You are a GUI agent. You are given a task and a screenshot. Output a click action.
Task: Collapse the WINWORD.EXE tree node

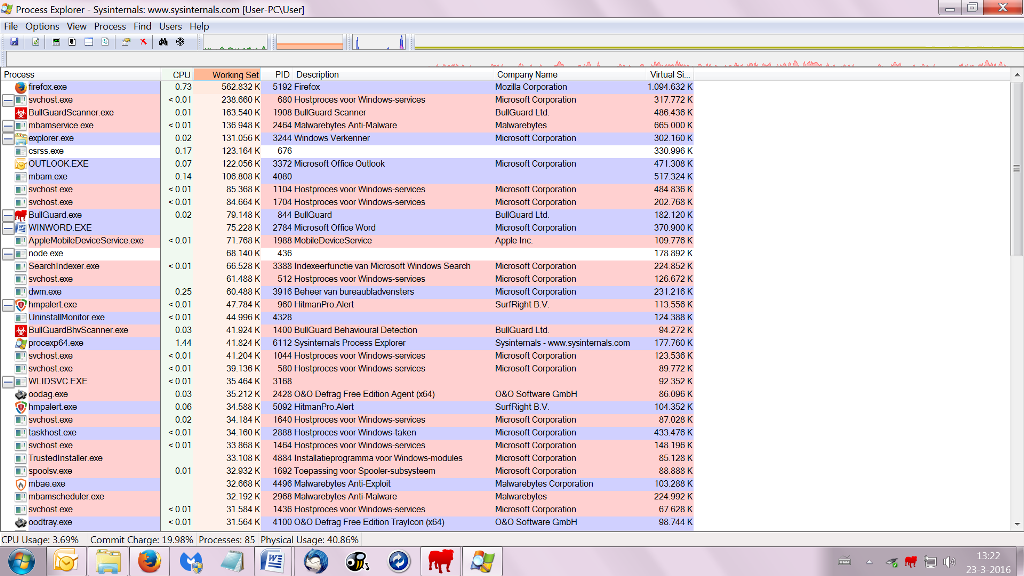(x=8, y=228)
